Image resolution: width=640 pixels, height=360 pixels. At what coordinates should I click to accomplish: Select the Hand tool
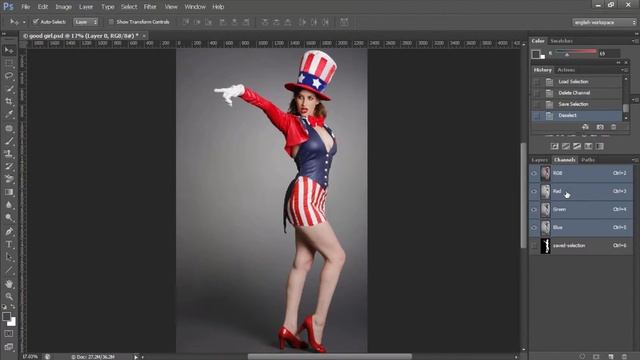pyautogui.click(x=9, y=284)
